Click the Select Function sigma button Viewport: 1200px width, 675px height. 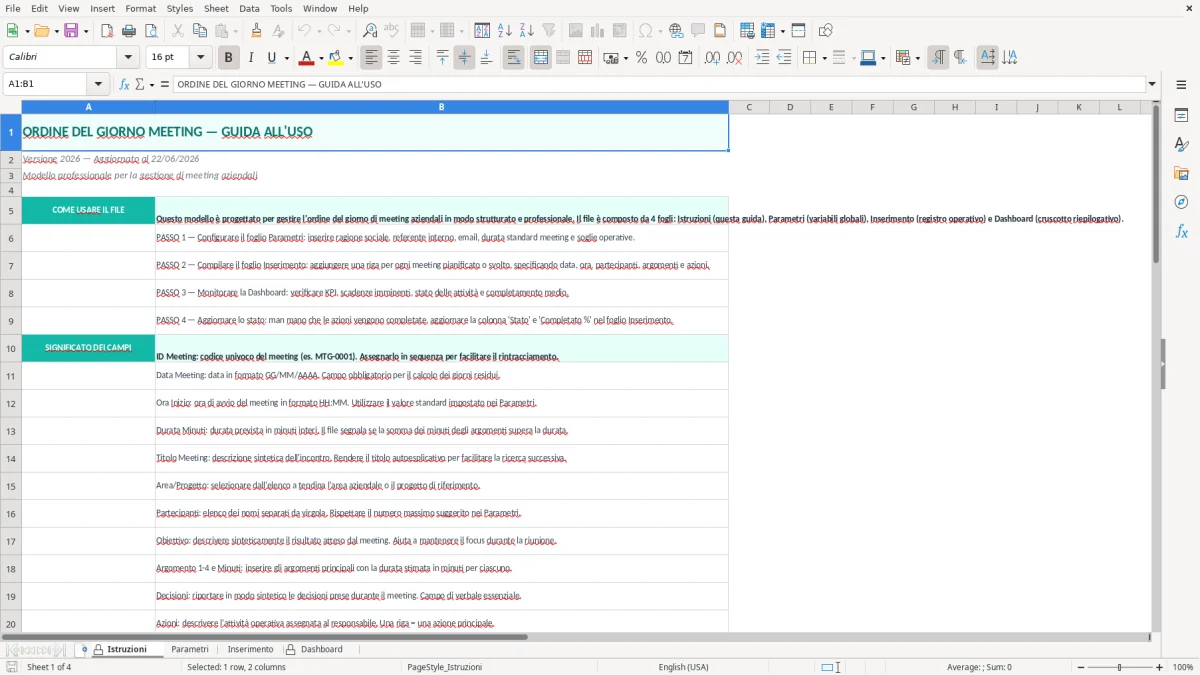coord(139,84)
